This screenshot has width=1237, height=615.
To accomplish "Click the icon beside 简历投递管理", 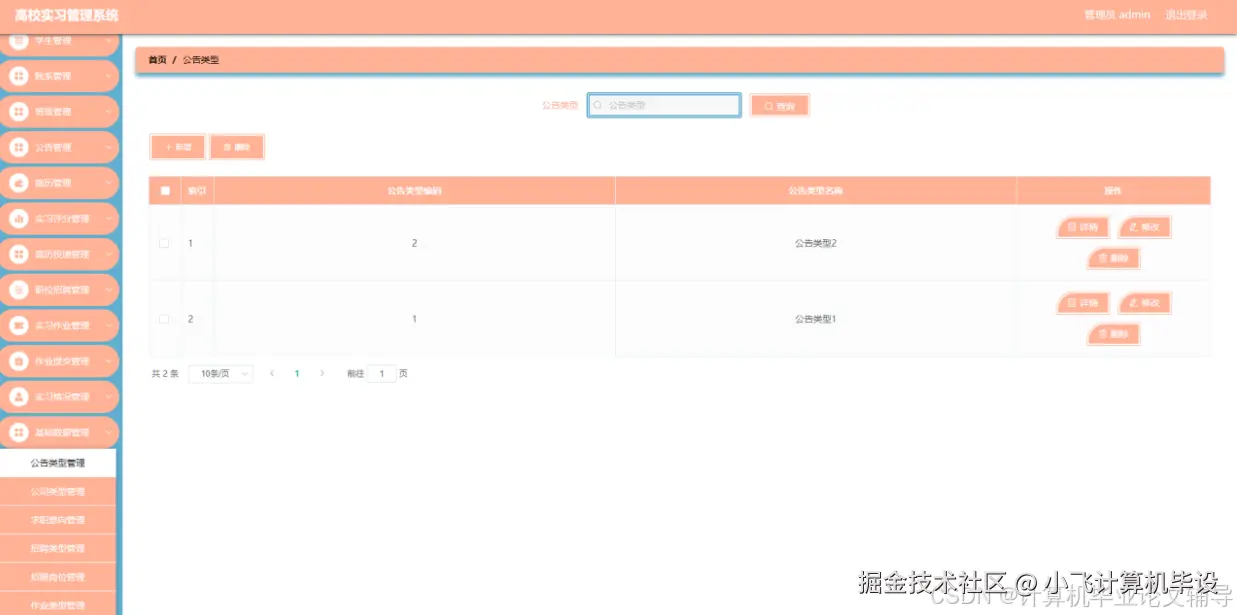I will pyautogui.click(x=18, y=254).
